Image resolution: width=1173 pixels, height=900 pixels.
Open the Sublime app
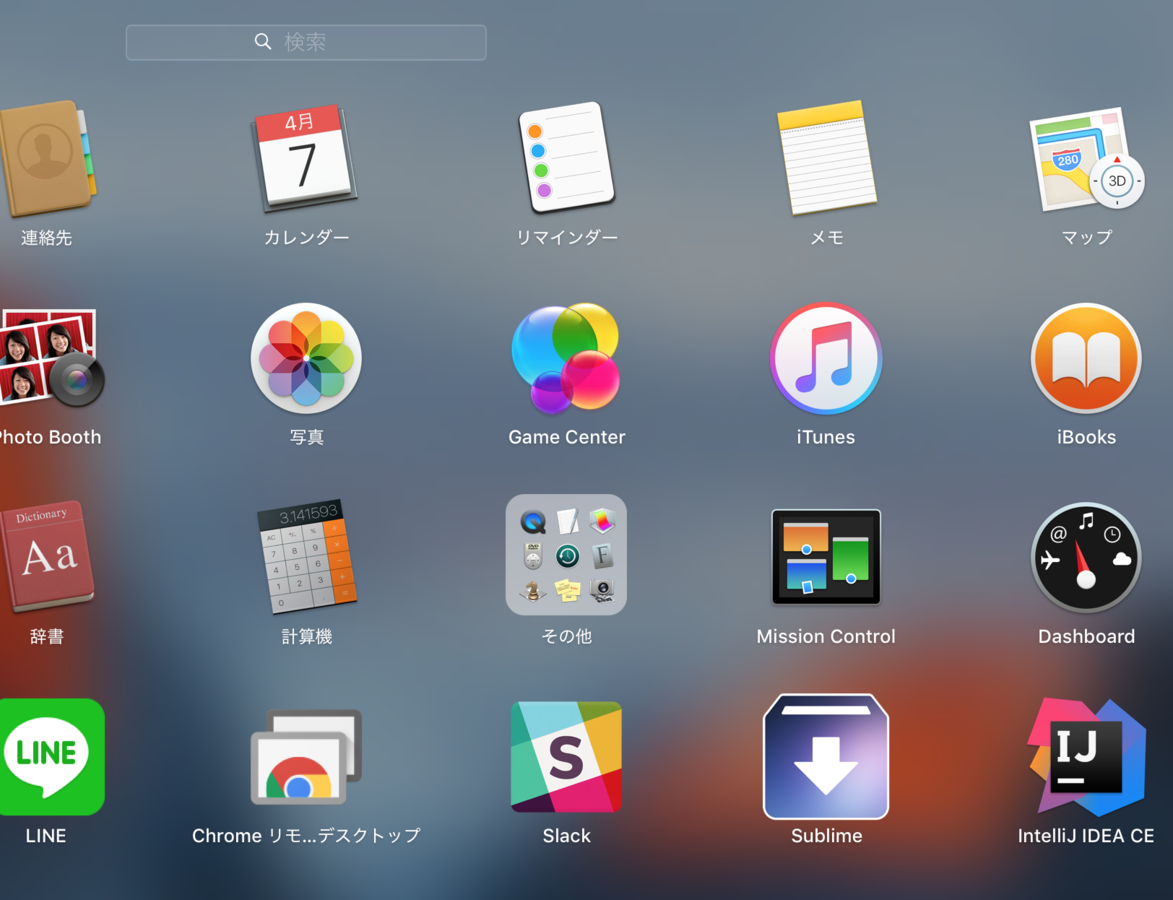826,756
